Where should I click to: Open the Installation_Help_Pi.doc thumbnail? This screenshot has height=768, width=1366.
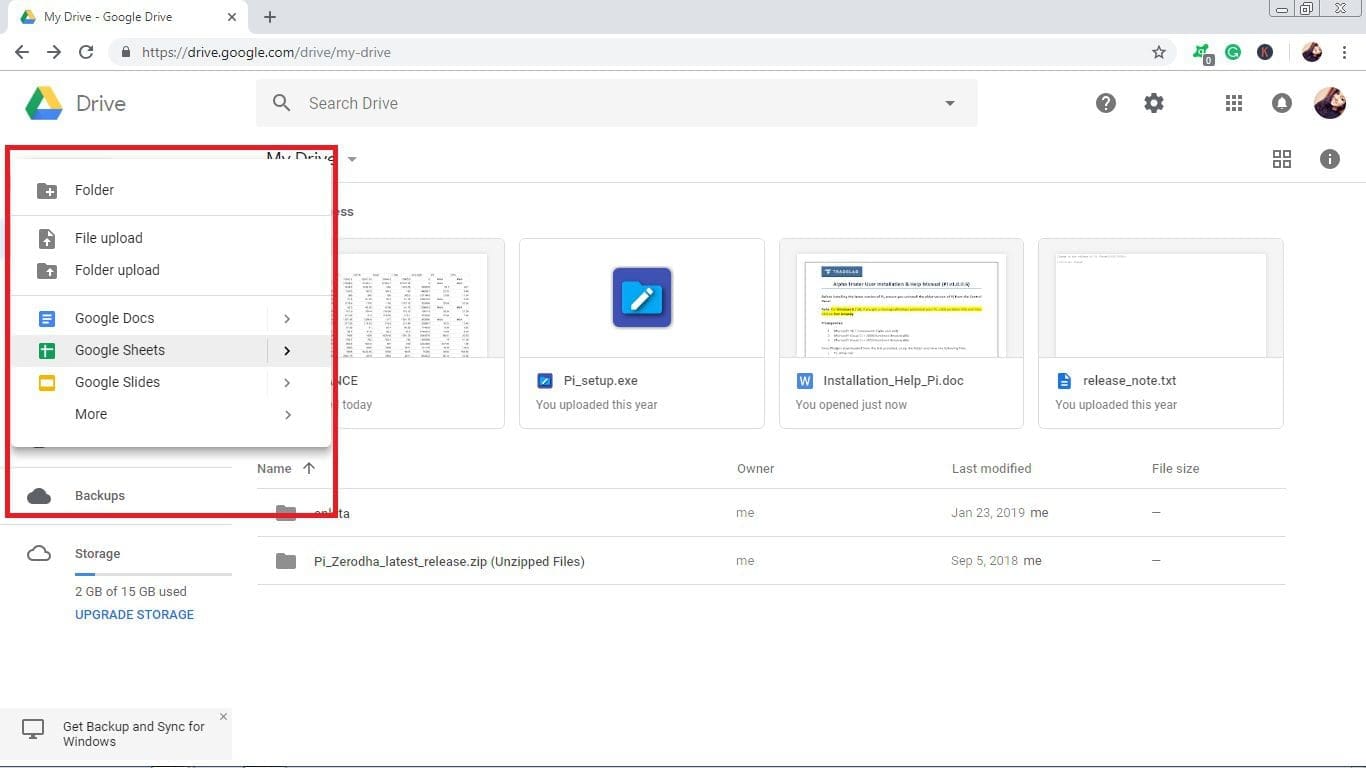[x=901, y=297]
